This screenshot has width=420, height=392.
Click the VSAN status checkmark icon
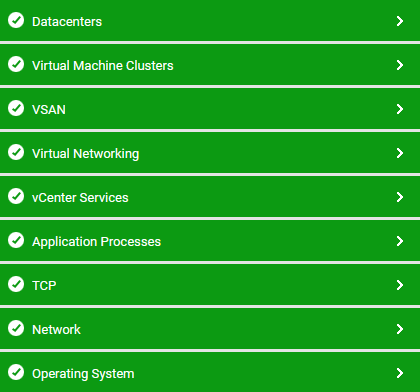point(16,108)
